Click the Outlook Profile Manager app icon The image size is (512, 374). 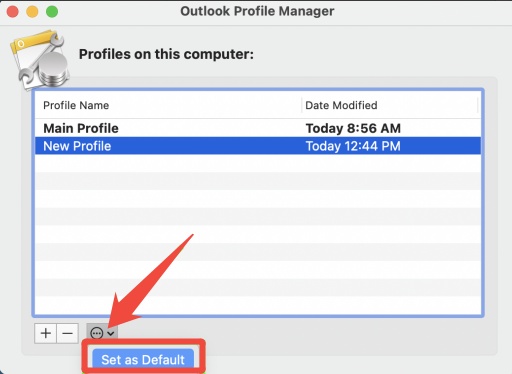40,60
